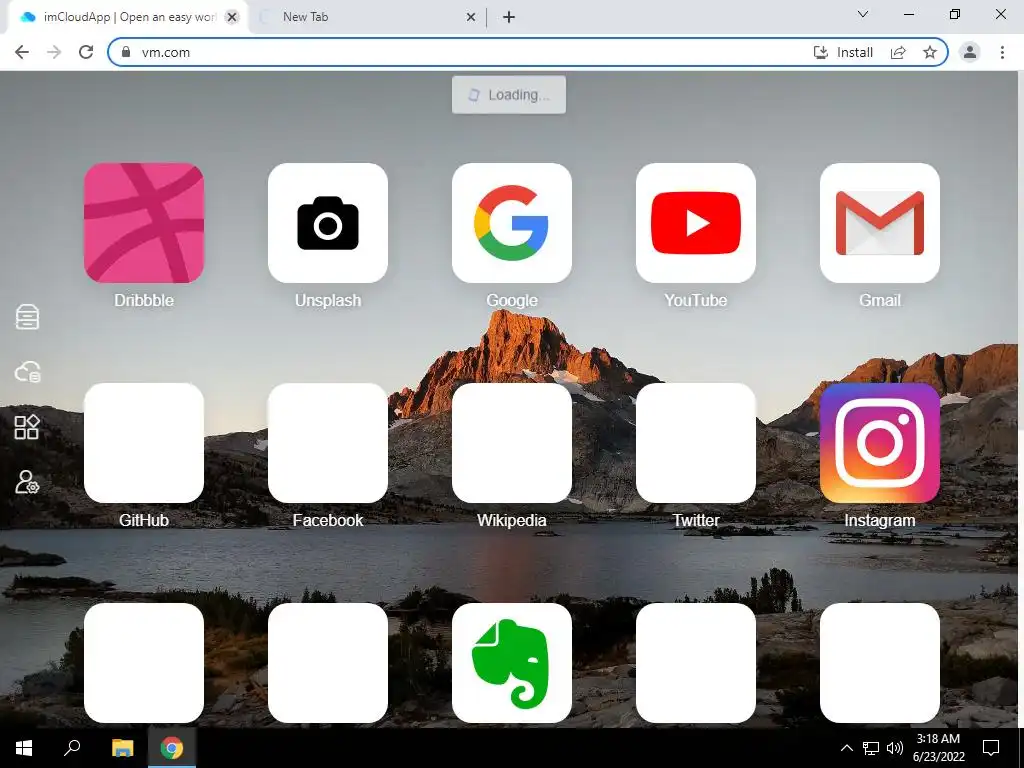Close the imCloudApp tab

(x=232, y=17)
